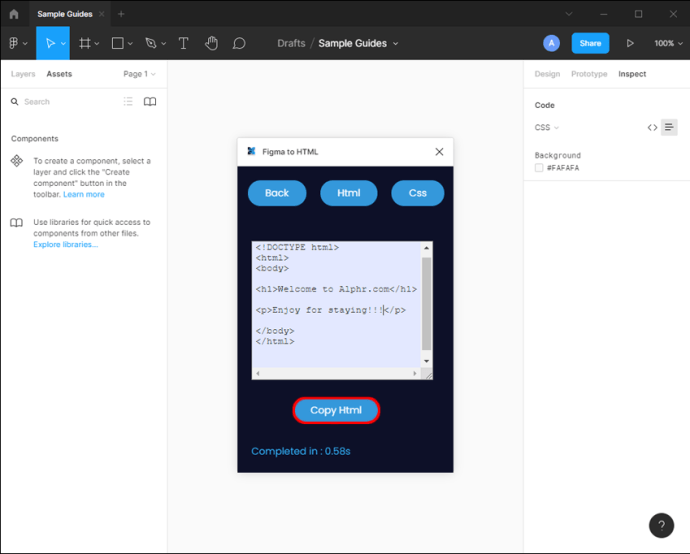Click inside the HTML code text area
The width and height of the screenshot is (690, 554).
[337, 305]
